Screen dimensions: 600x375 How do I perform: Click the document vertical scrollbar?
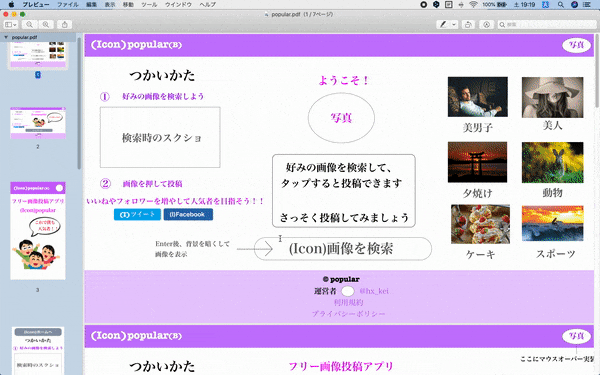click(597, 71)
